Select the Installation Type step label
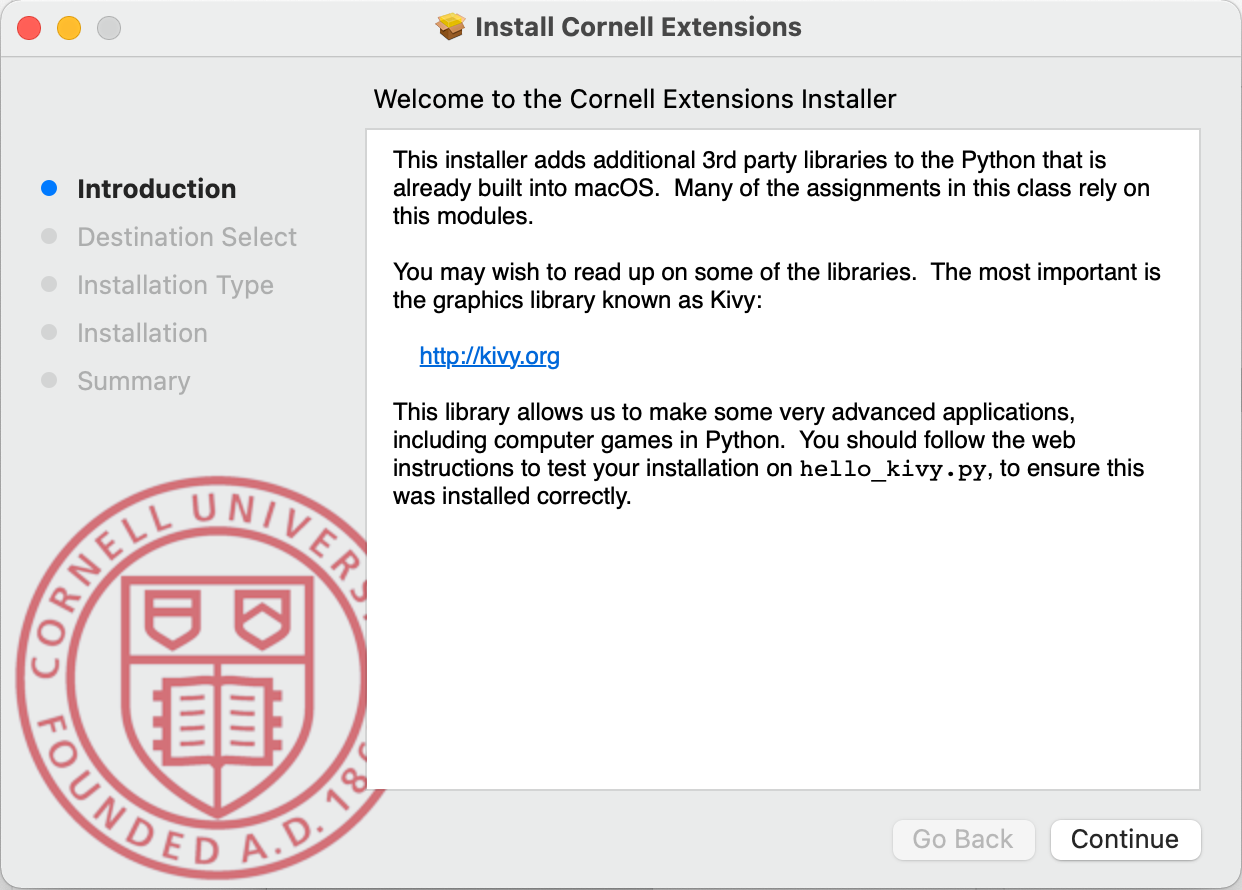Viewport: 1242px width, 890px height. click(175, 285)
